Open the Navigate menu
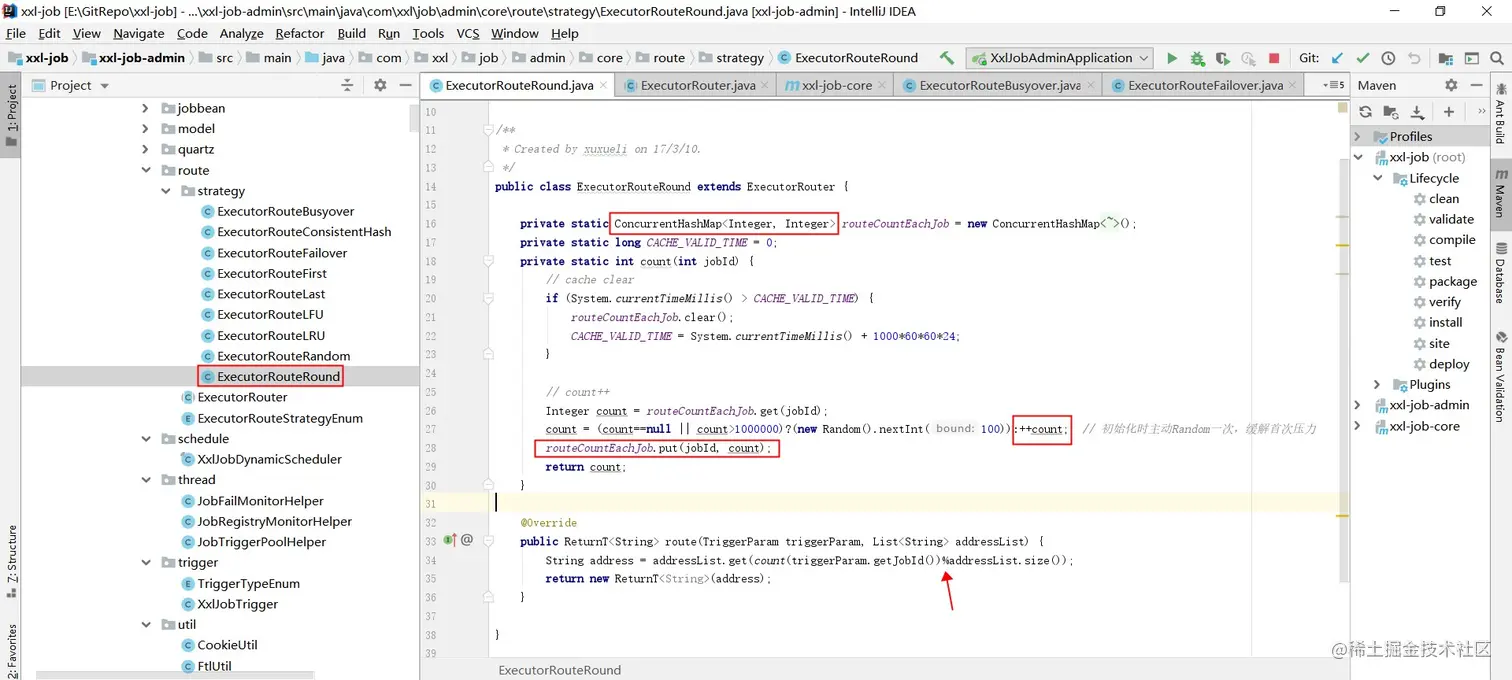The width and height of the screenshot is (1512, 680). pyautogui.click(x=138, y=33)
